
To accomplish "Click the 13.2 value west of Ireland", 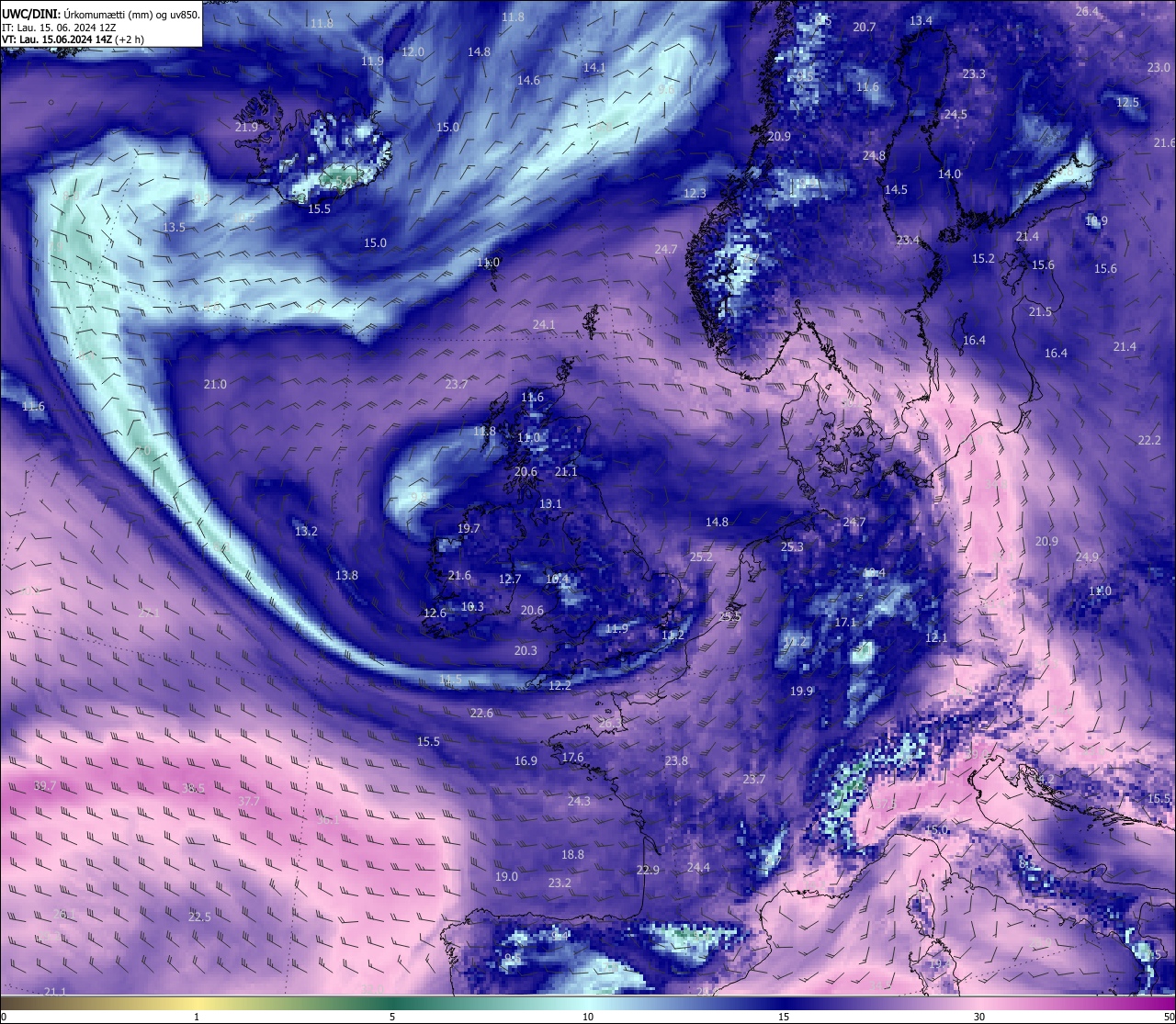I will click(x=306, y=531).
